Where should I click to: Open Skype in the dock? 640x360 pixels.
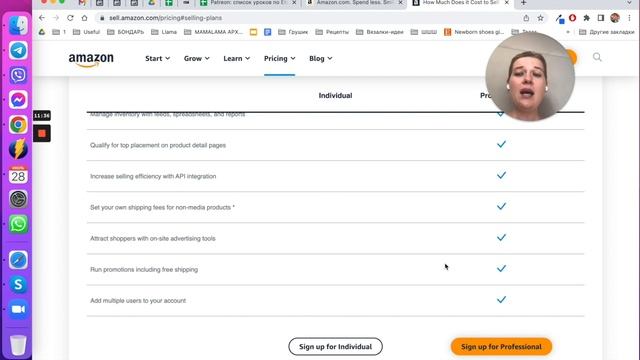pyautogui.click(x=18, y=284)
